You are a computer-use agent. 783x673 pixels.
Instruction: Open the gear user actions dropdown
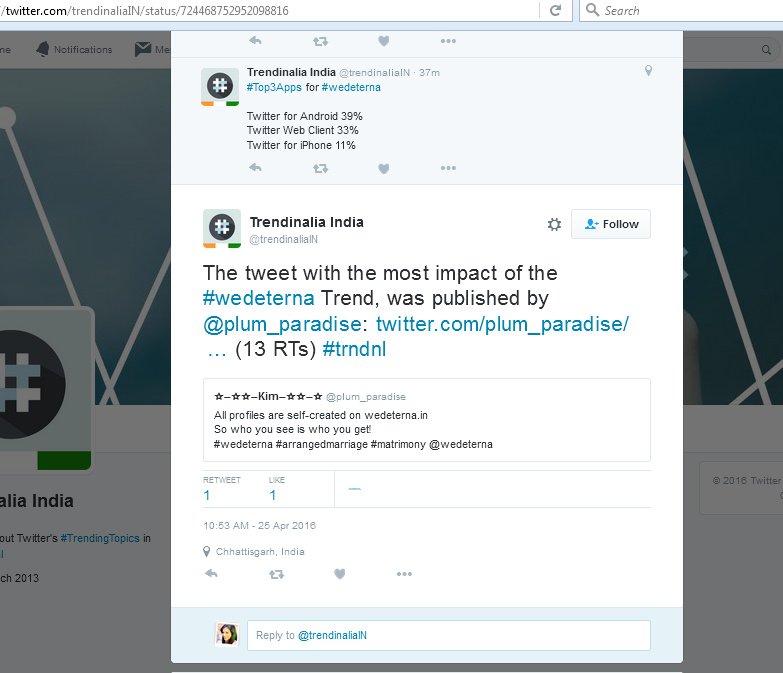tap(554, 224)
